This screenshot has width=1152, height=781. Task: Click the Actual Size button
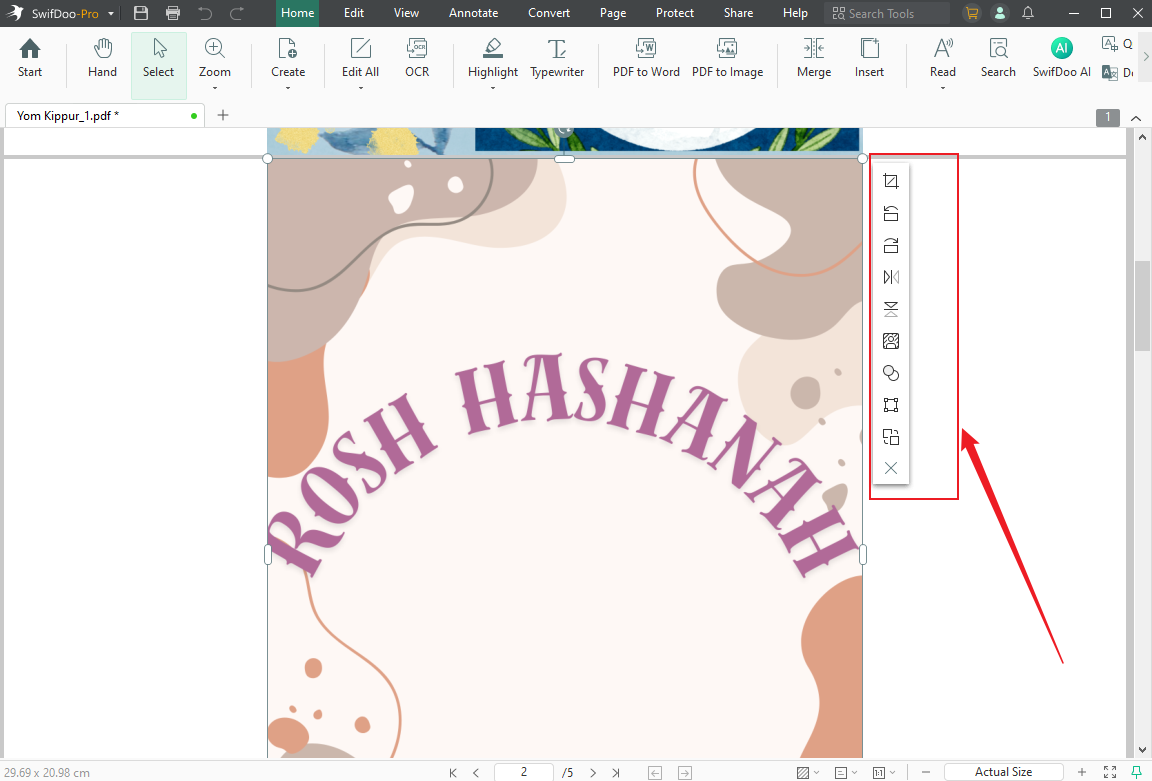1003,772
